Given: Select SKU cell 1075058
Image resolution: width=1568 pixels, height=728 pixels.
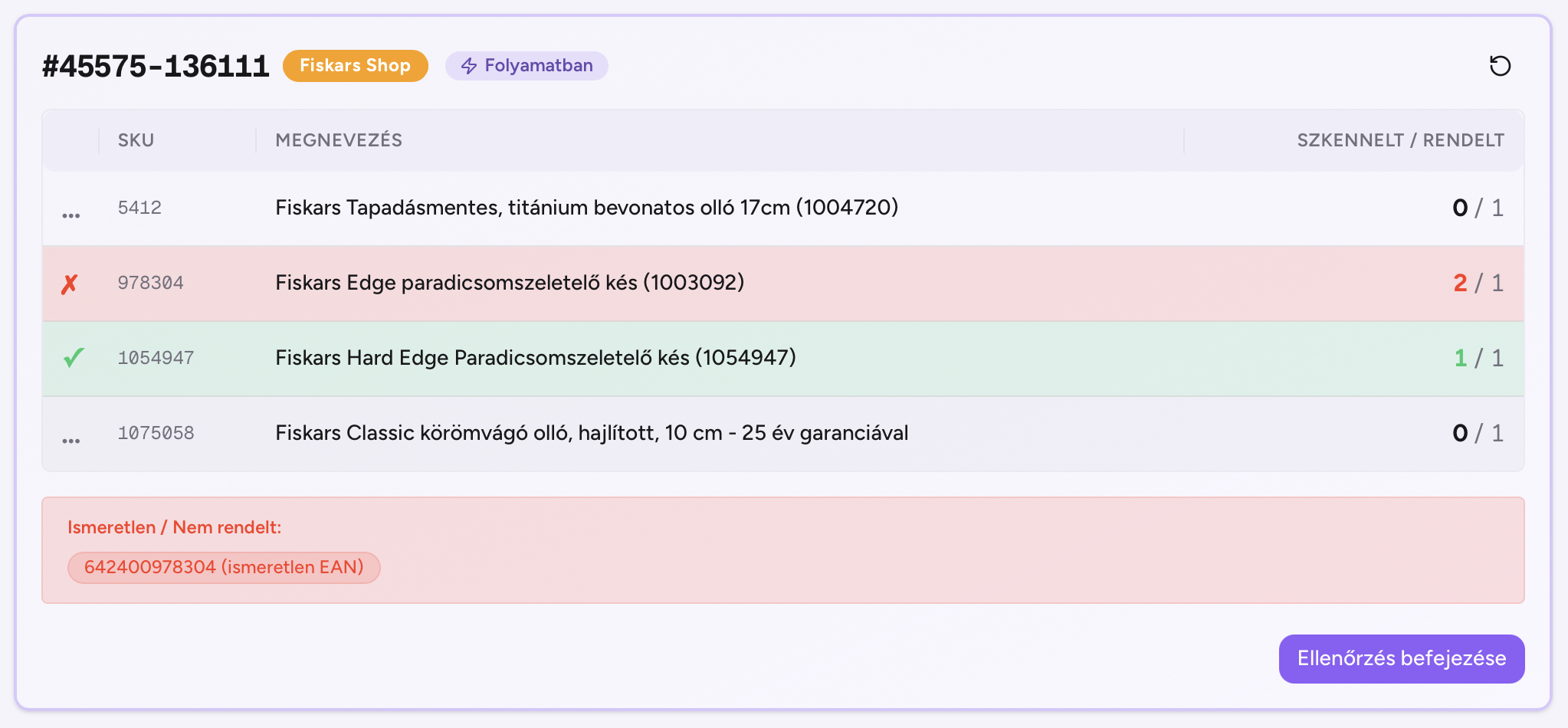Looking at the screenshot, I should 156,433.
